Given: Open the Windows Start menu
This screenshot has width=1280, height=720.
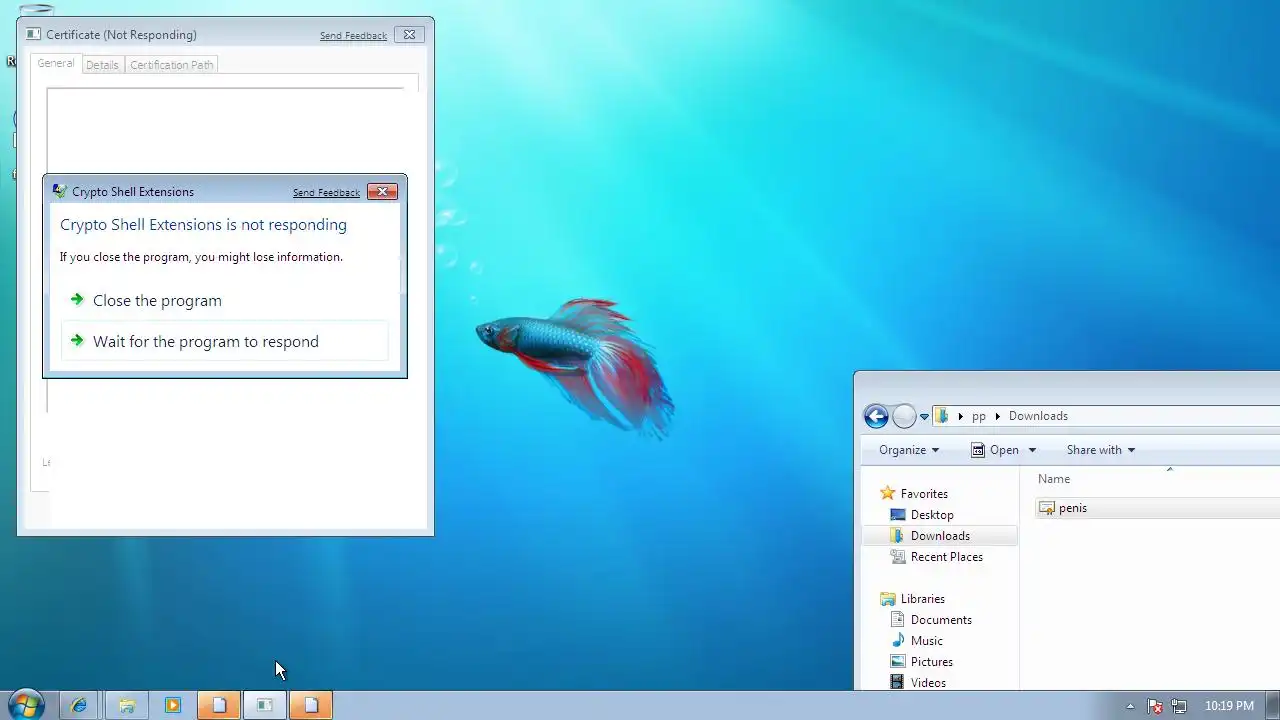Looking at the screenshot, I should click(x=25, y=705).
